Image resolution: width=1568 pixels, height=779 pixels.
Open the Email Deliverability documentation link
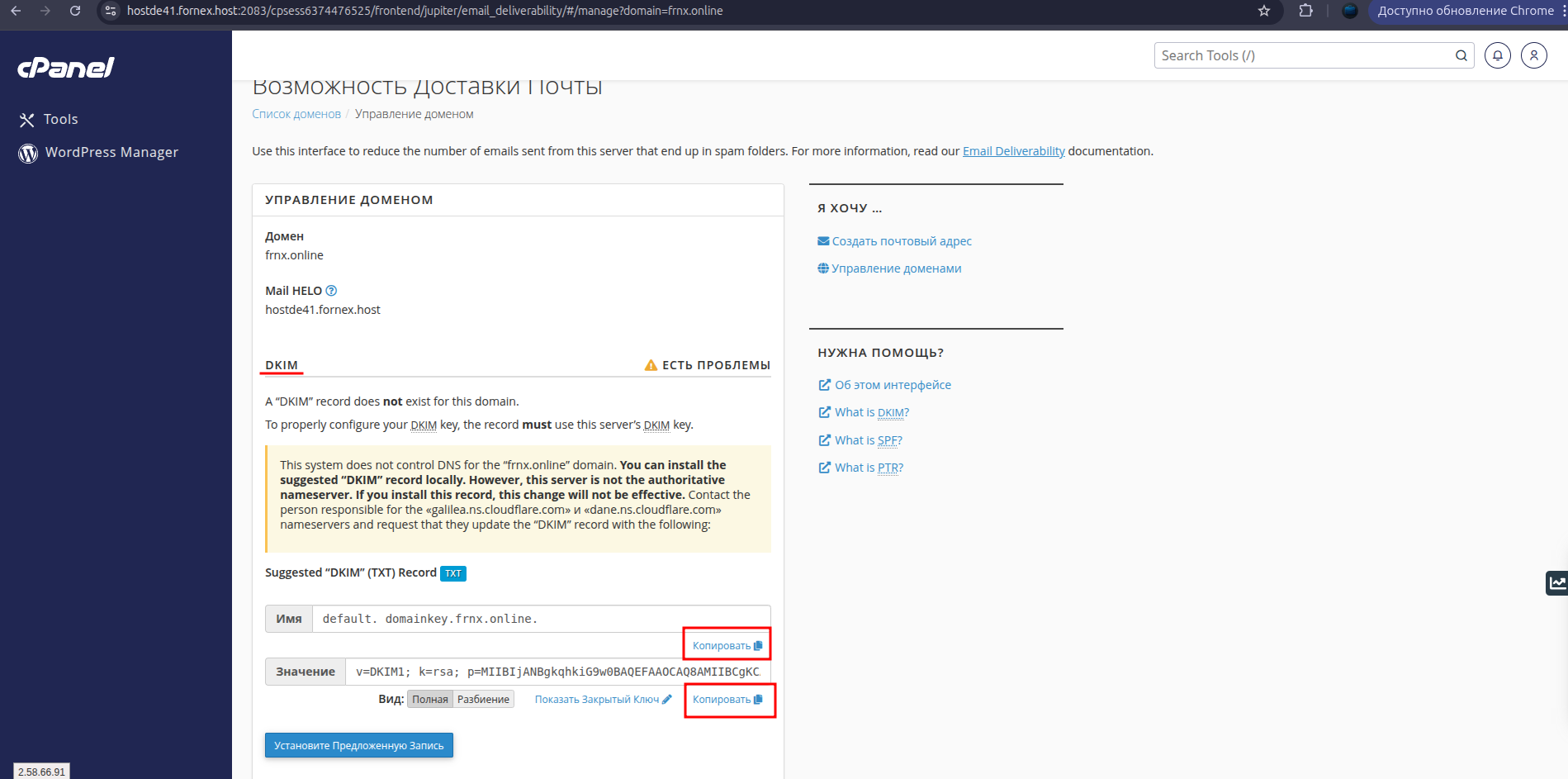pos(1013,151)
